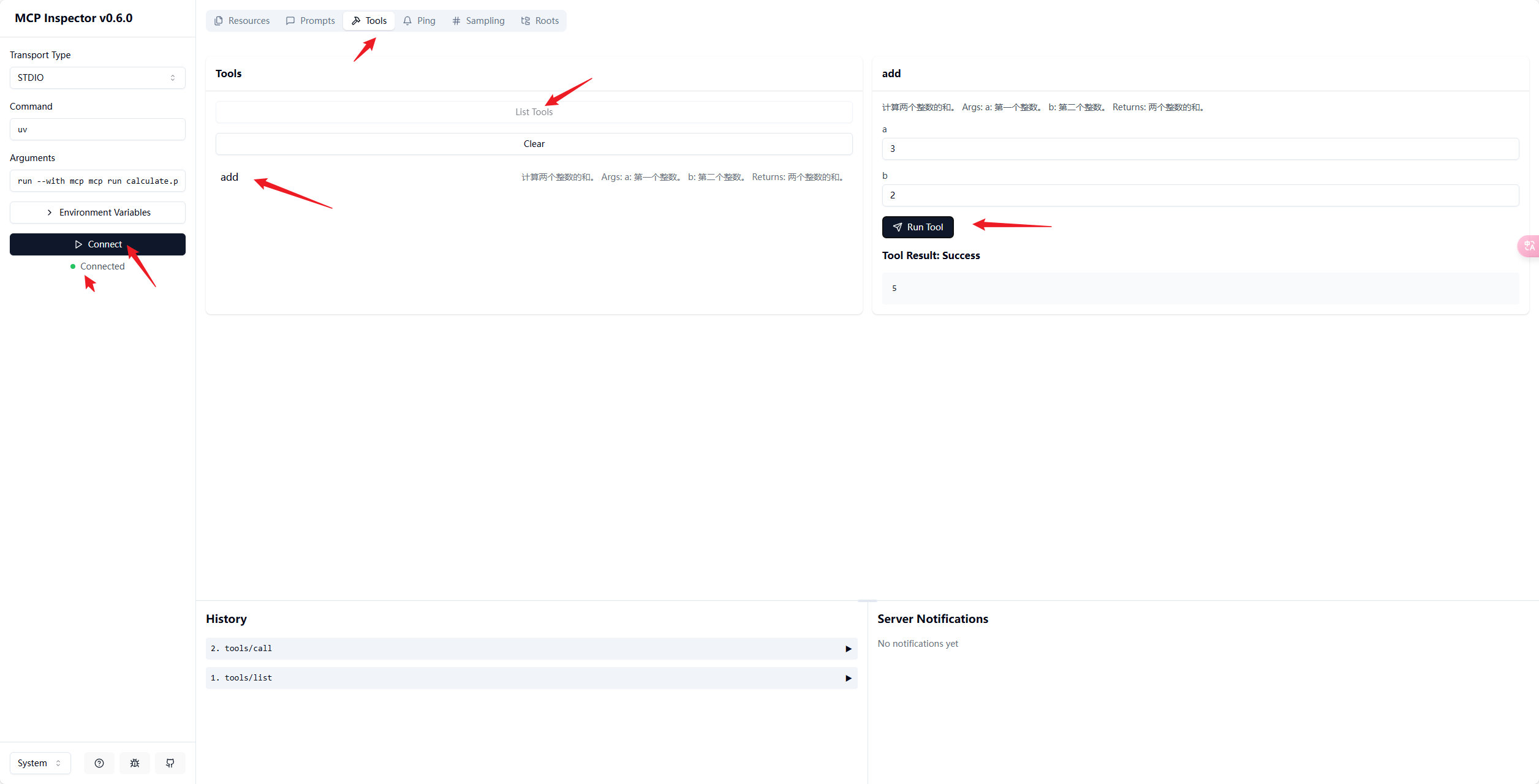Open the Roots tab

tap(540, 21)
